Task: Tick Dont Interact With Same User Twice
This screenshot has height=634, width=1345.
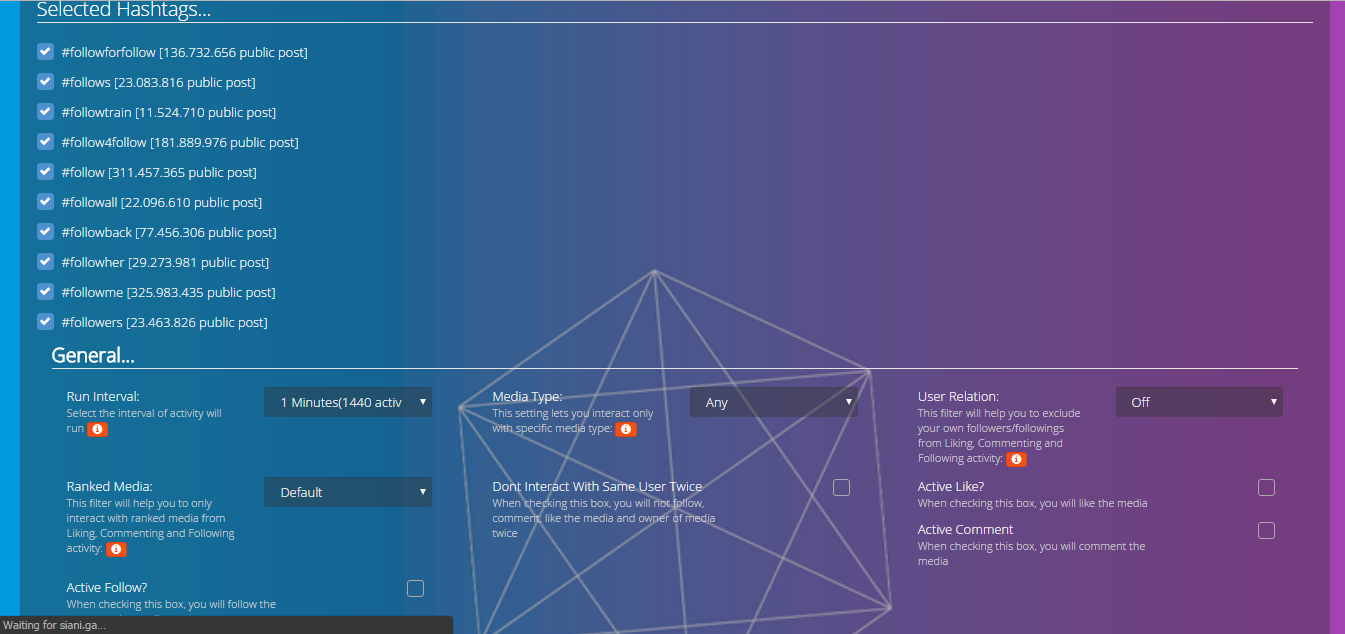Action: 841,487
